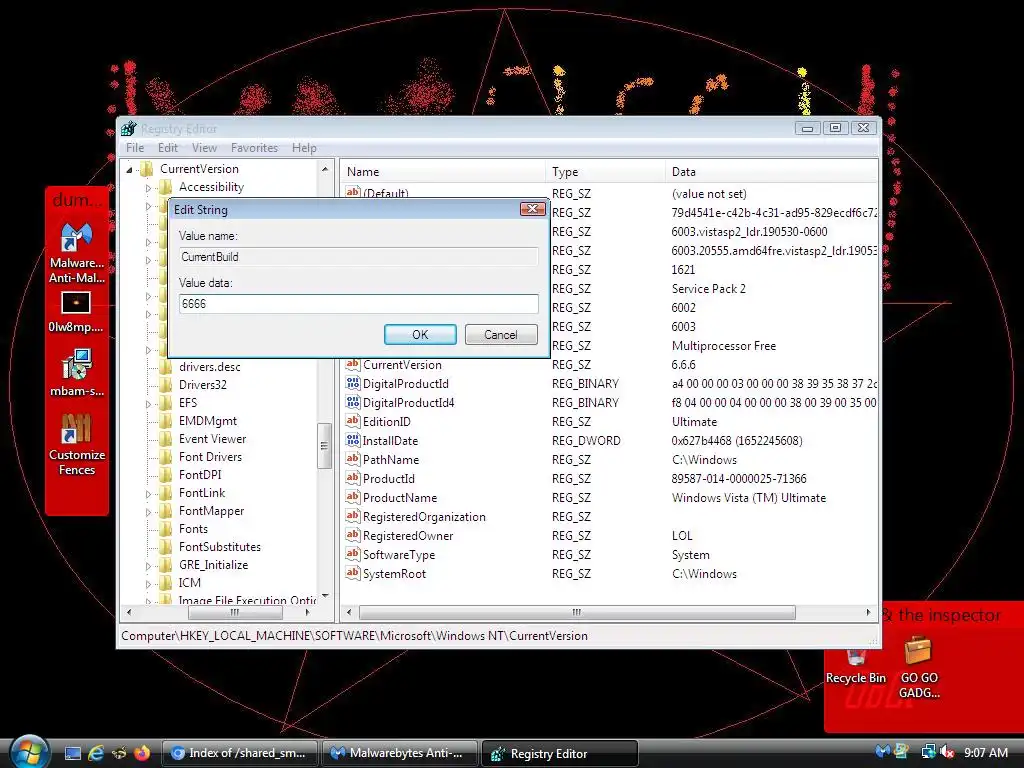Select the Font Drivers key

point(210,456)
